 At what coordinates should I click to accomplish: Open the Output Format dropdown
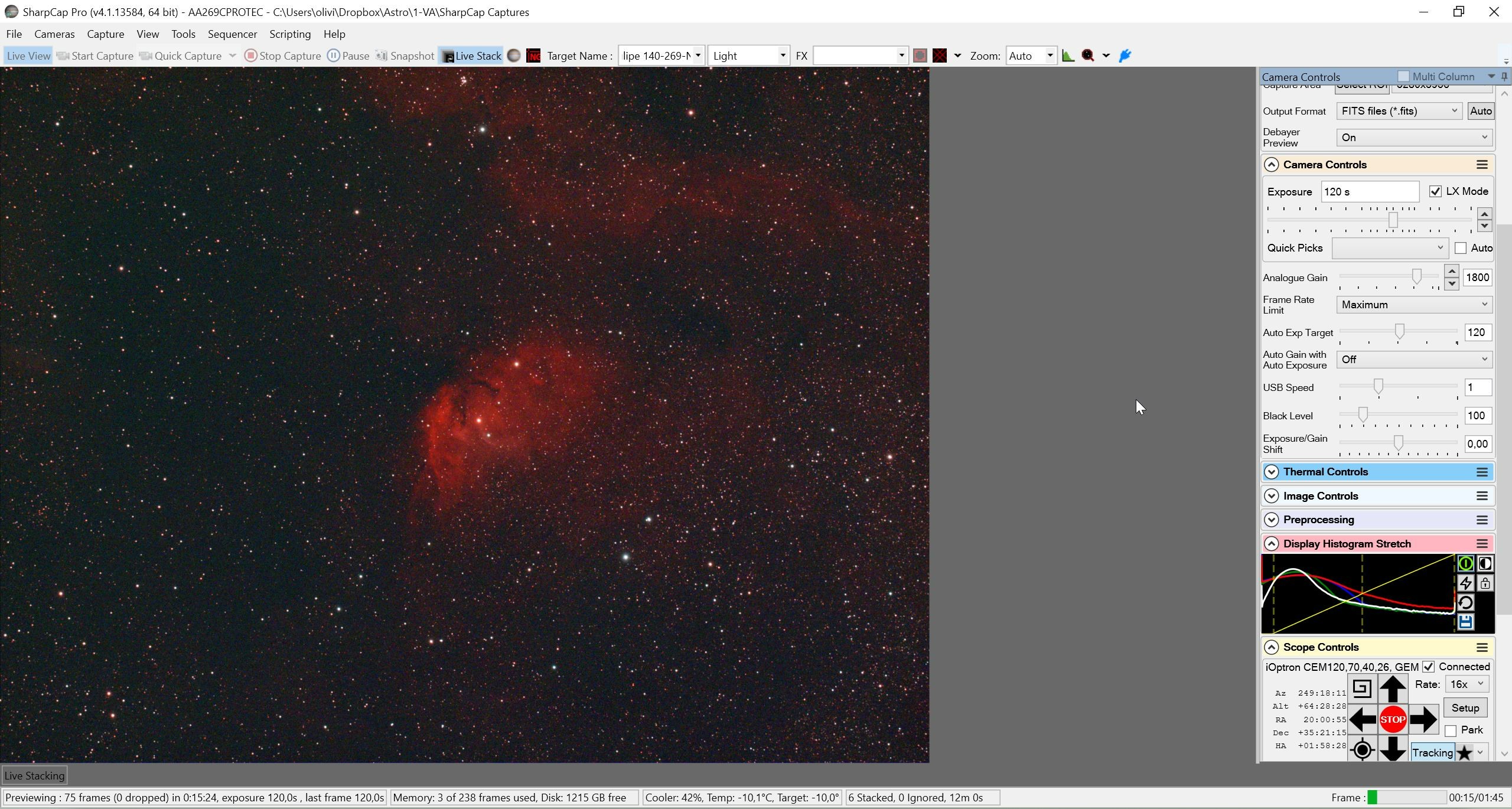1399,111
